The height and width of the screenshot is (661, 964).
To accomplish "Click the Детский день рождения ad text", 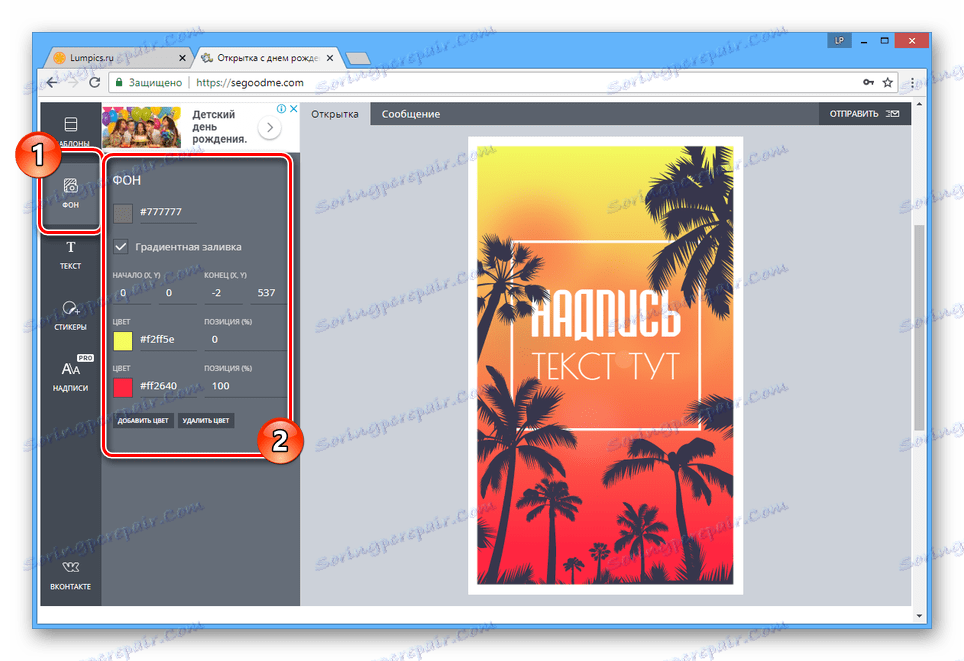I will click(219, 127).
